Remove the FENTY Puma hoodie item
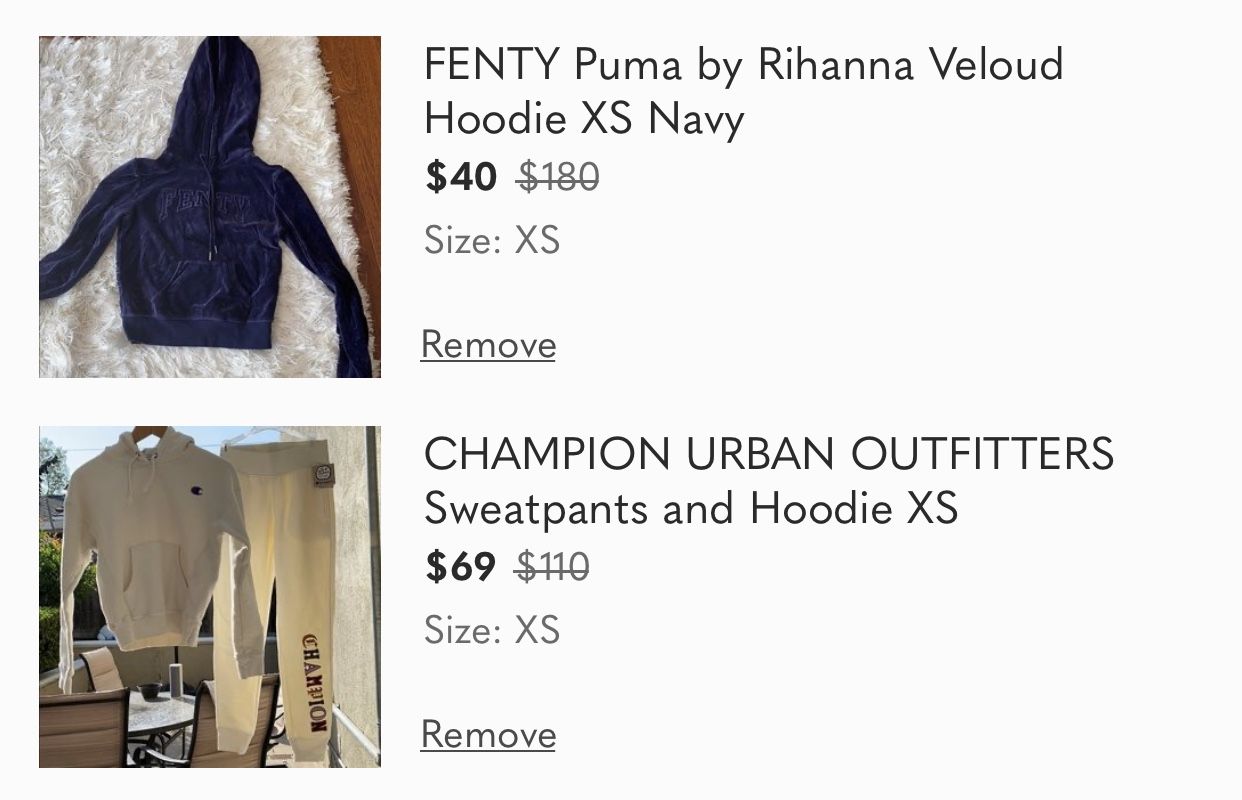 click(488, 344)
